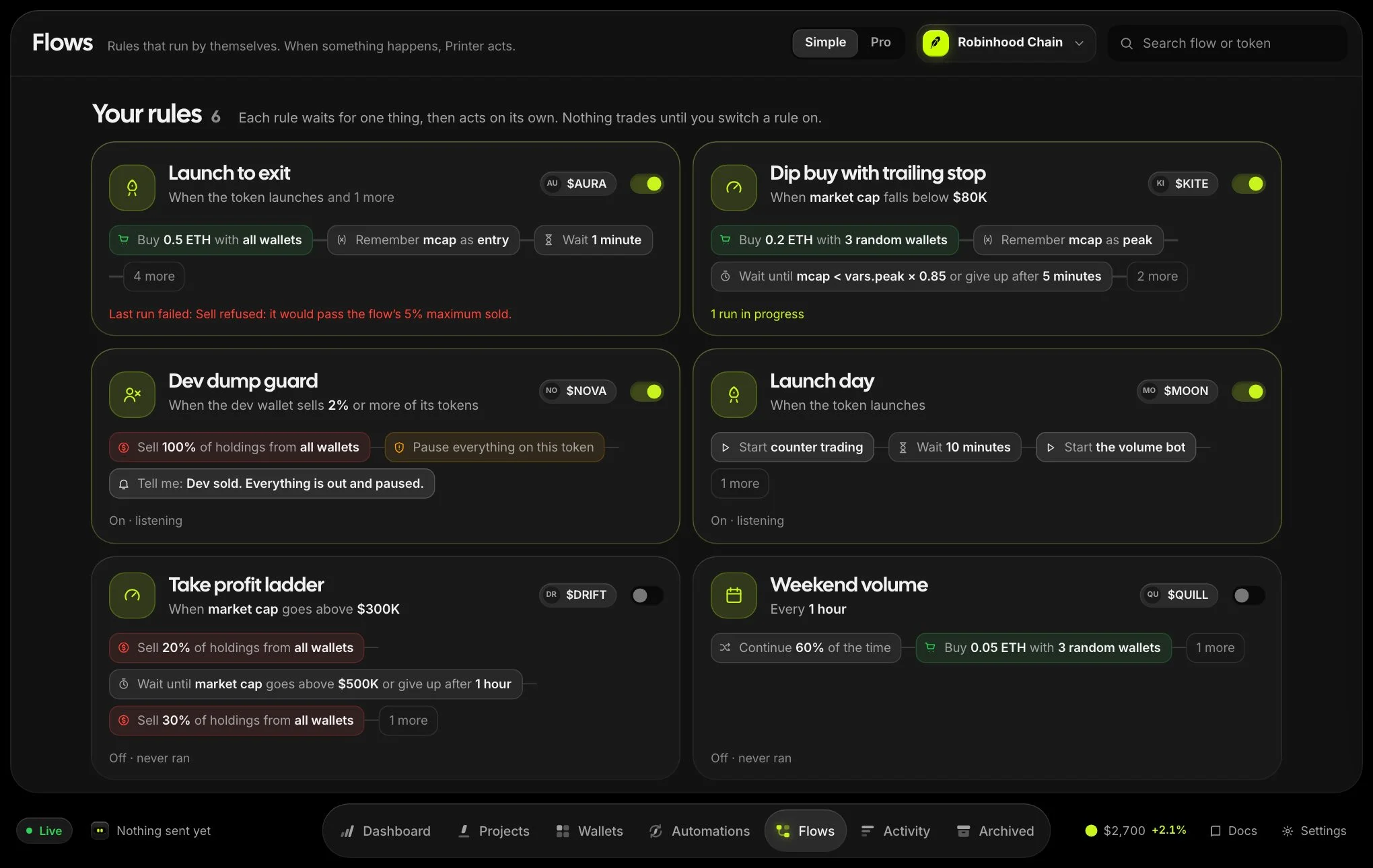This screenshot has width=1373, height=868.
Task: Click the Live status pill
Action: point(44,831)
